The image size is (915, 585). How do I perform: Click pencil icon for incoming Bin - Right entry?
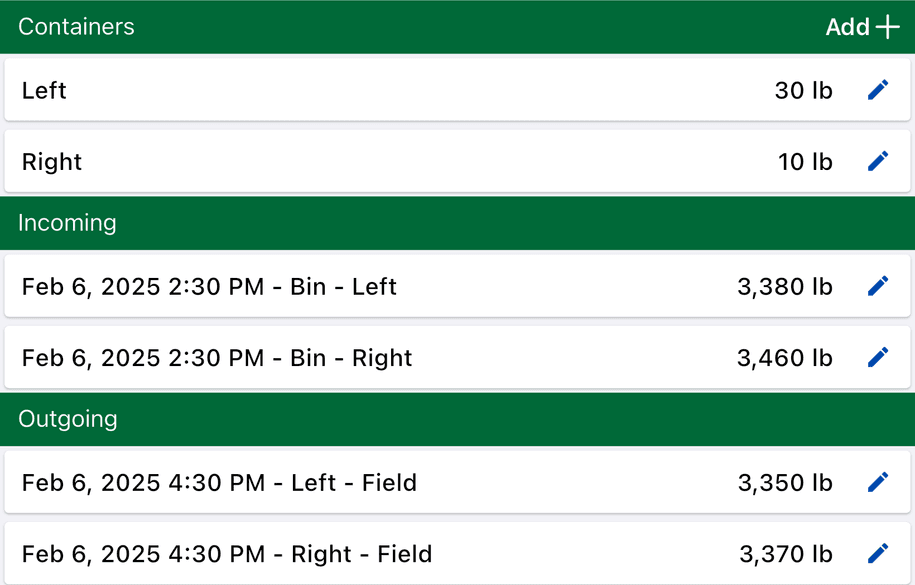point(878,358)
